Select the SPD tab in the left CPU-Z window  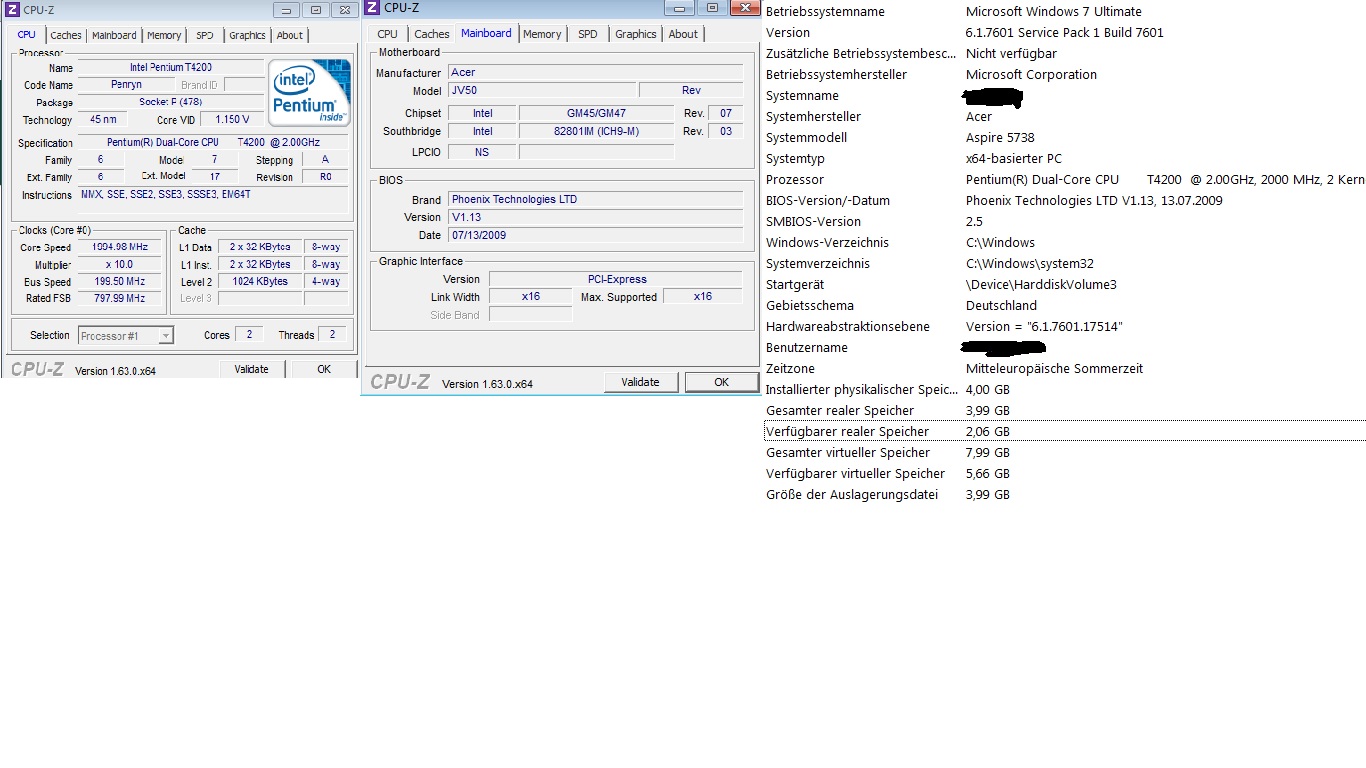pyautogui.click(x=205, y=35)
